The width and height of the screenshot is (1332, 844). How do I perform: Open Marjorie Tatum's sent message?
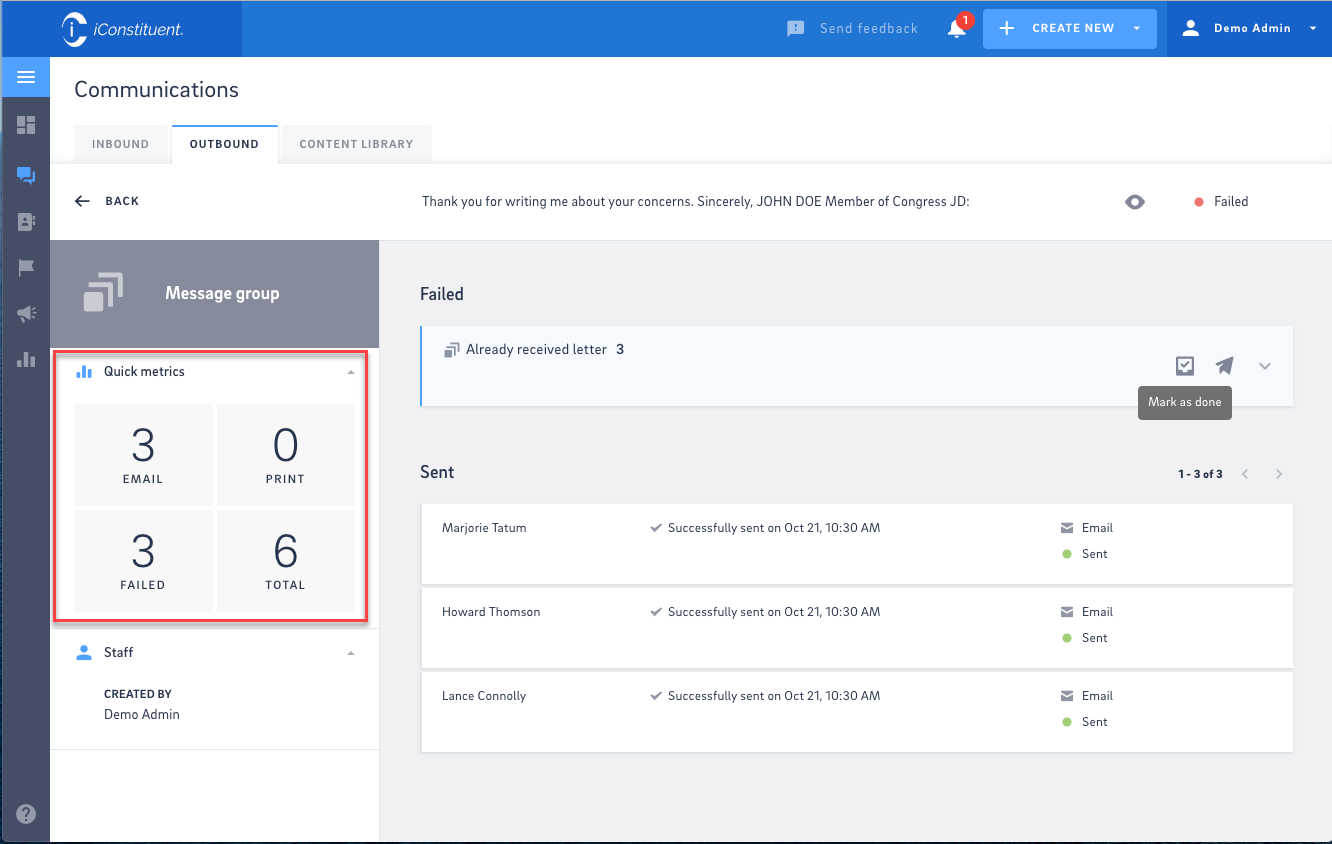pyautogui.click(x=857, y=544)
